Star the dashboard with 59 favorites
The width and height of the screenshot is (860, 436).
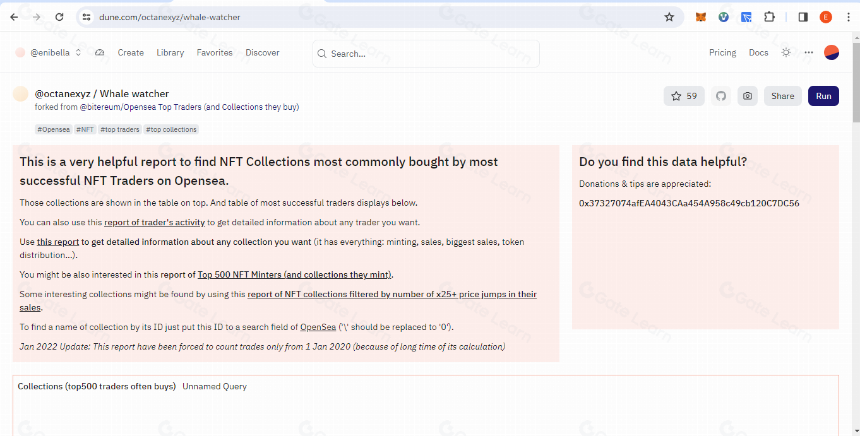click(684, 96)
